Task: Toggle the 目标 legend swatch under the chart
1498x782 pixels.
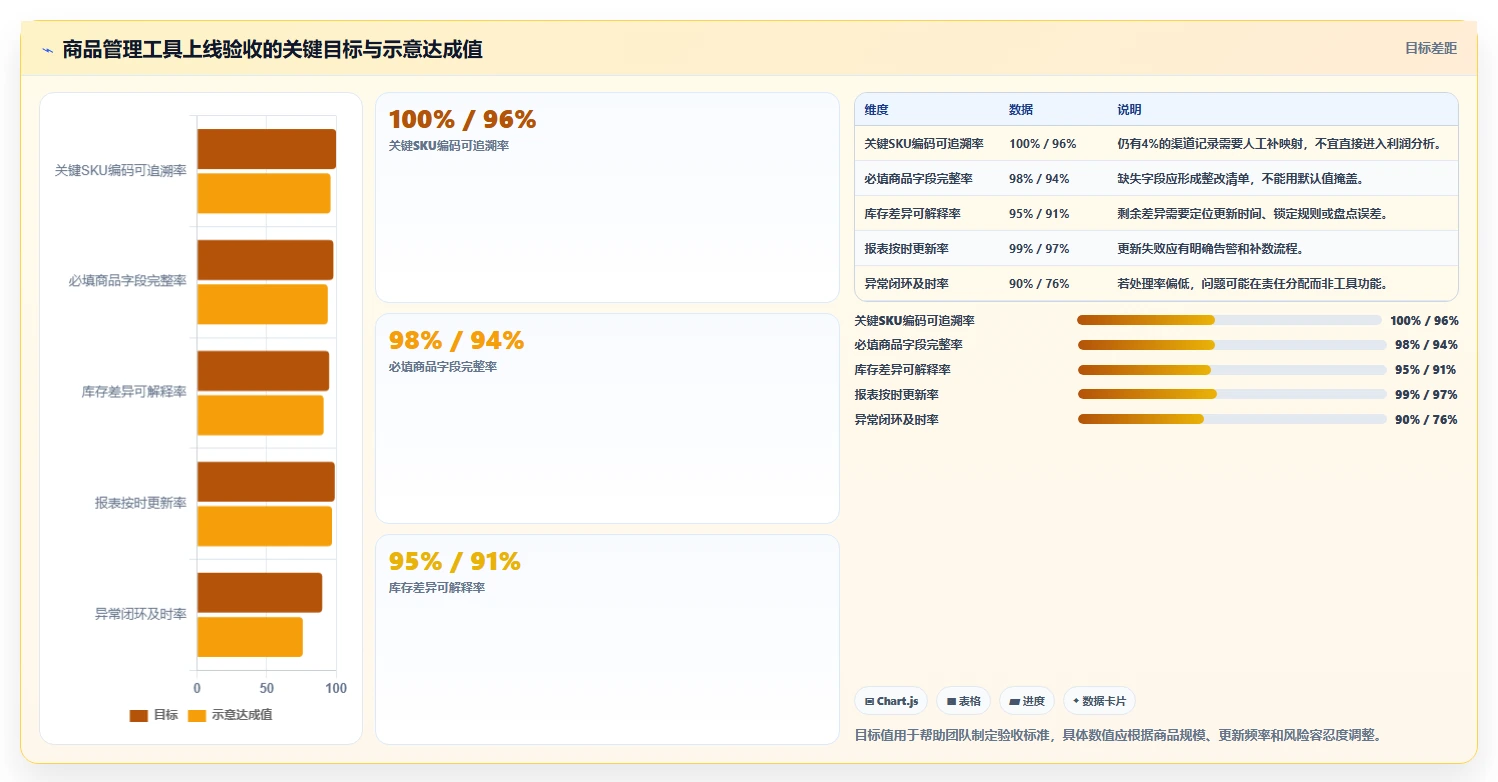Action: click(138, 715)
